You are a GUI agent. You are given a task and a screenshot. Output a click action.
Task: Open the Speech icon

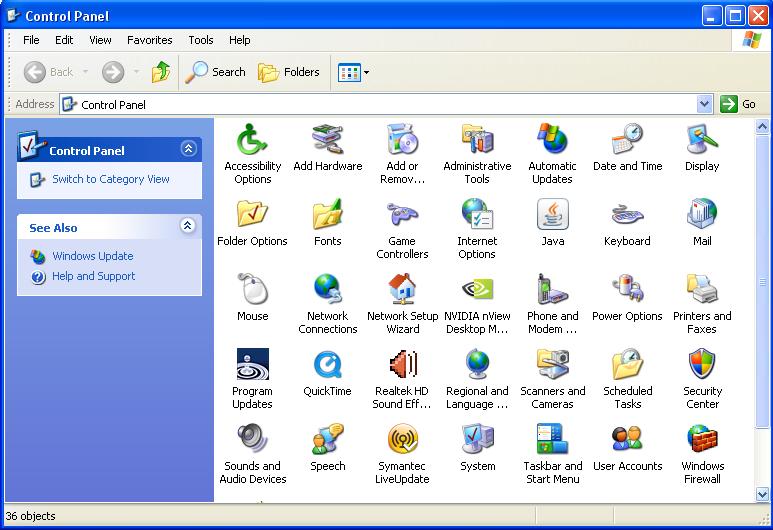click(x=327, y=439)
